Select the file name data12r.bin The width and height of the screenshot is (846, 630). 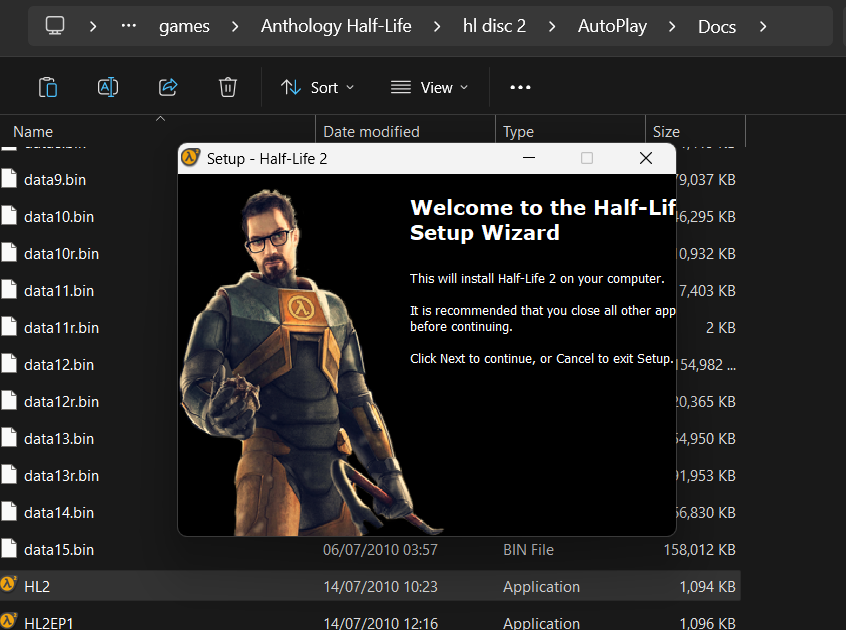tap(62, 402)
